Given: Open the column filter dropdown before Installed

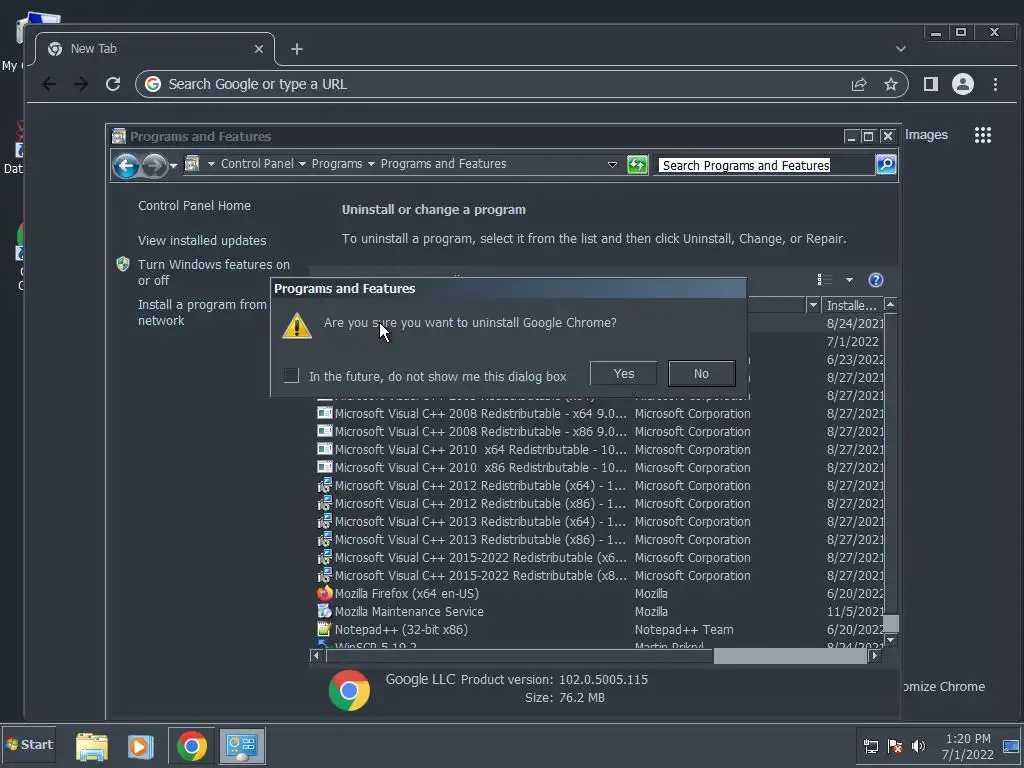Looking at the screenshot, I should pos(813,305).
